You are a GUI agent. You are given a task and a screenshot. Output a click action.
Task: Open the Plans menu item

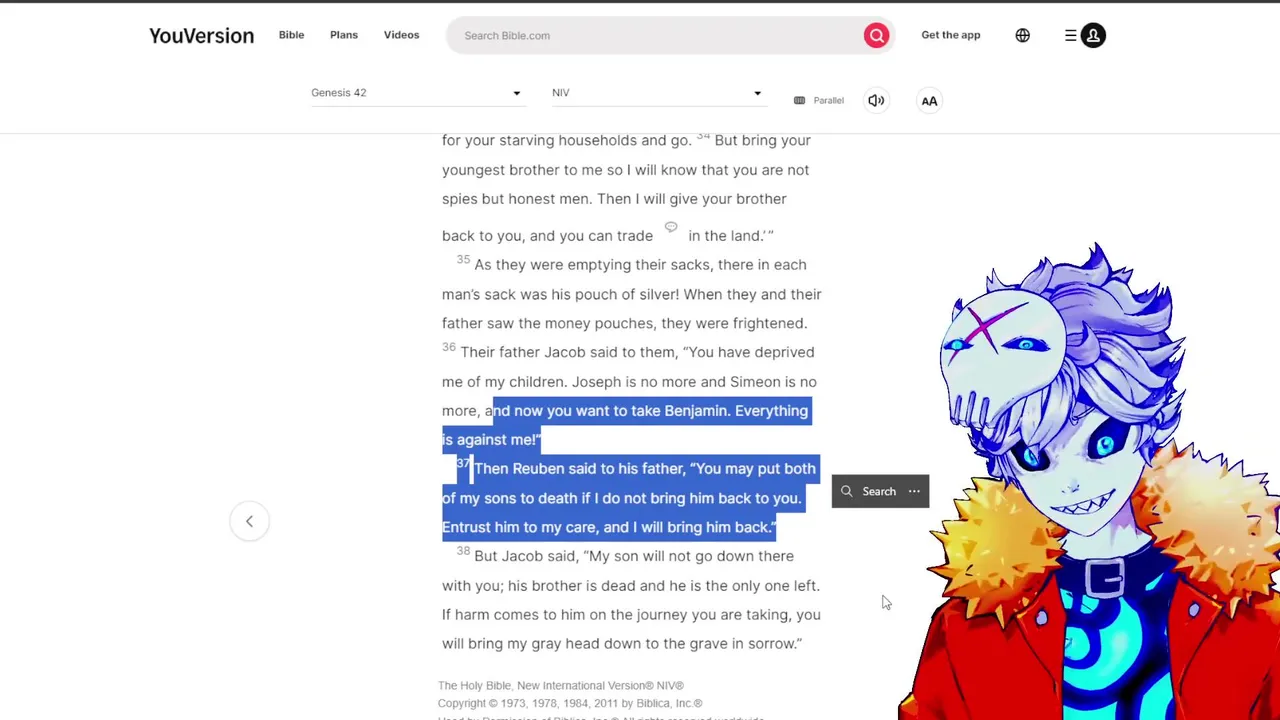point(344,35)
